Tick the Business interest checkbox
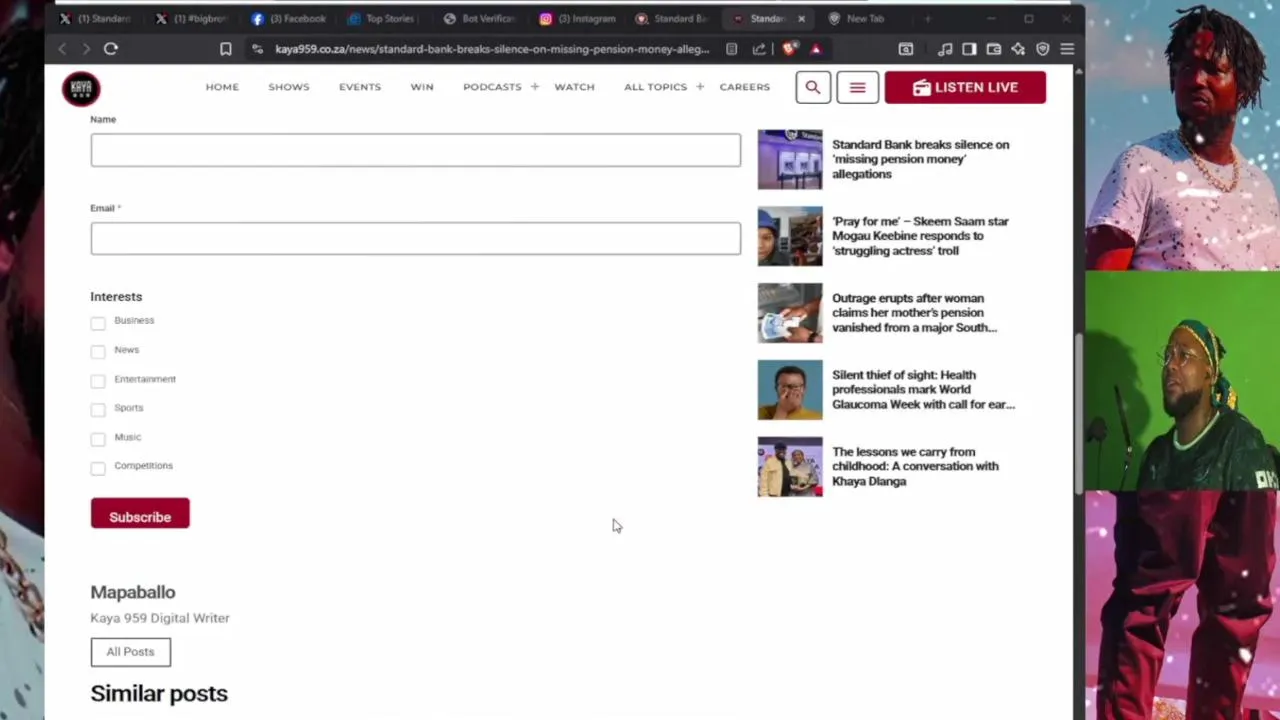The image size is (1280, 720). [97, 323]
